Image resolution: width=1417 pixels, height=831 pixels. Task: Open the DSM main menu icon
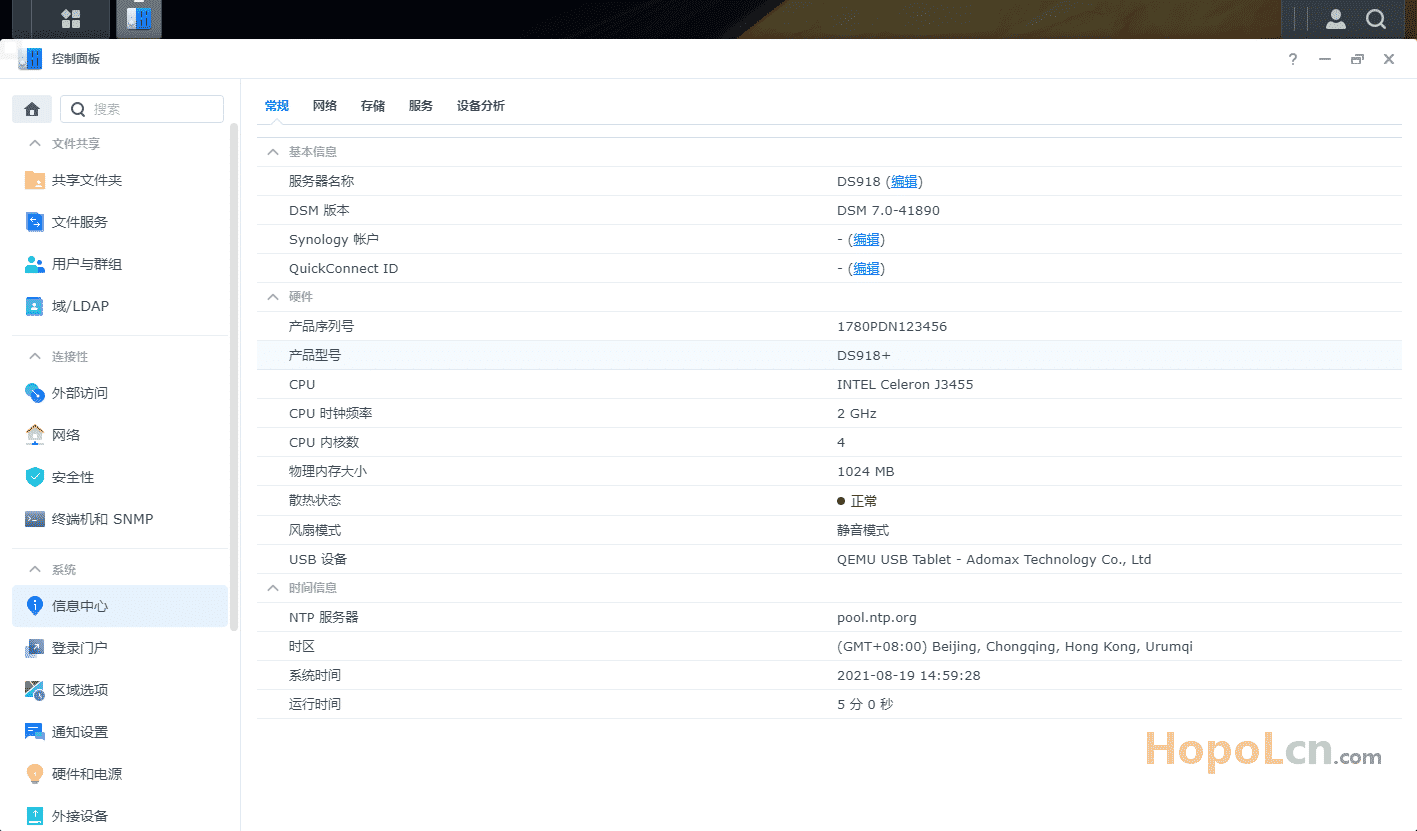tap(71, 19)
